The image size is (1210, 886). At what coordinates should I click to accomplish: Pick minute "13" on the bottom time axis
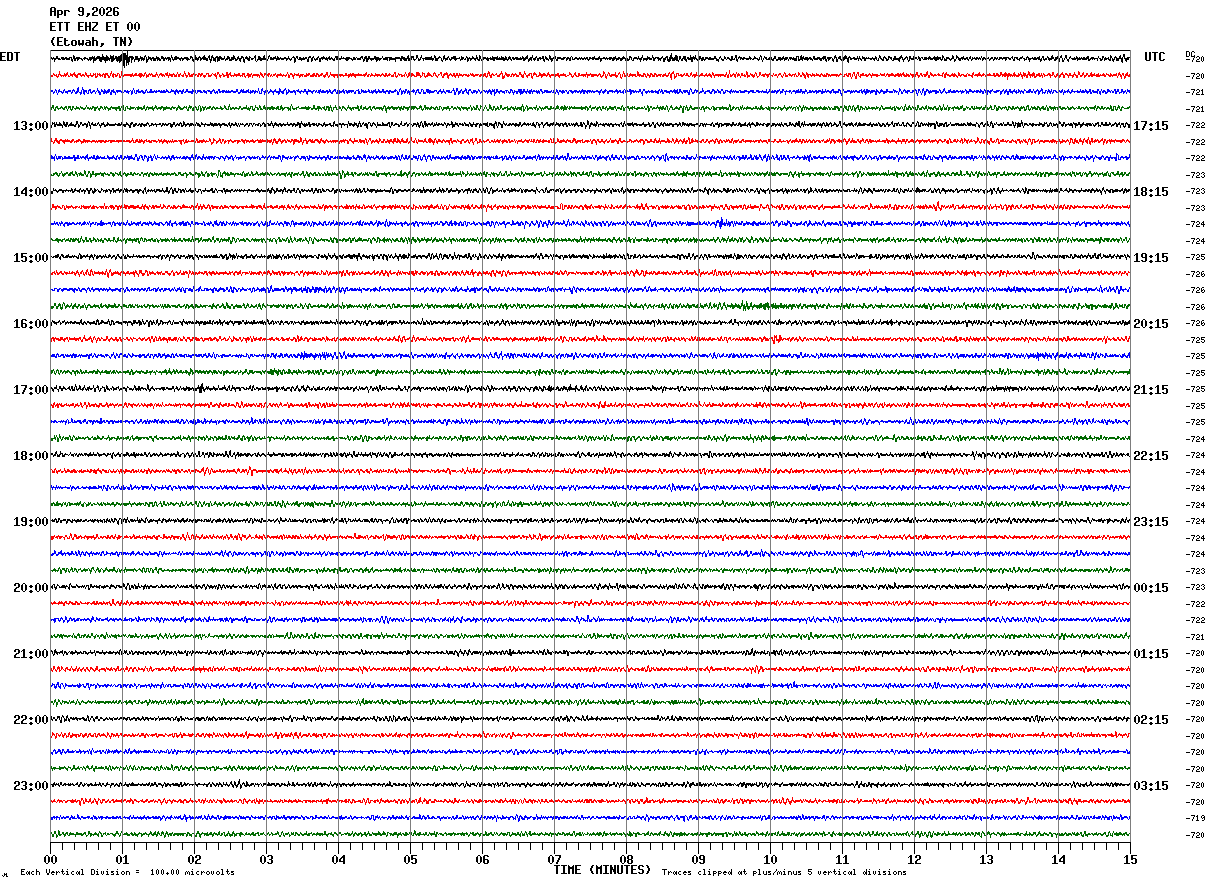(986, 859)
